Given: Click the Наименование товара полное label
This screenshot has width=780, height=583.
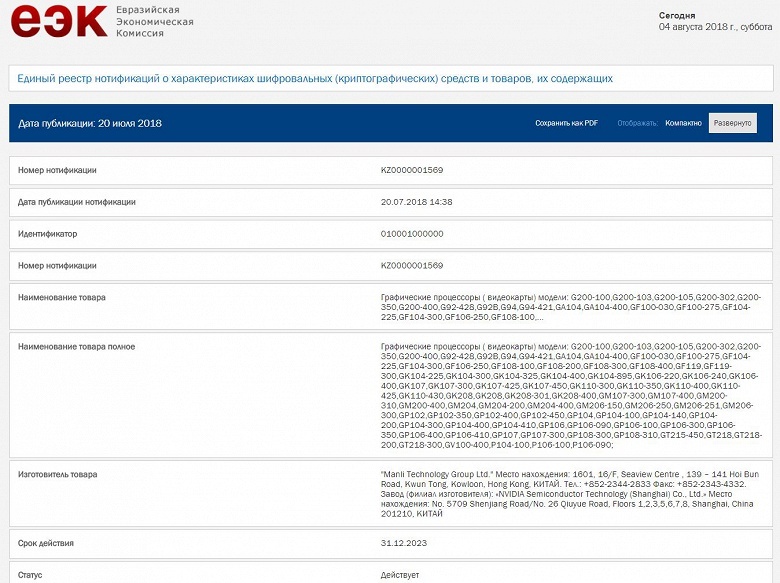Looking at the screenshot, I should [x=76, y=347].
